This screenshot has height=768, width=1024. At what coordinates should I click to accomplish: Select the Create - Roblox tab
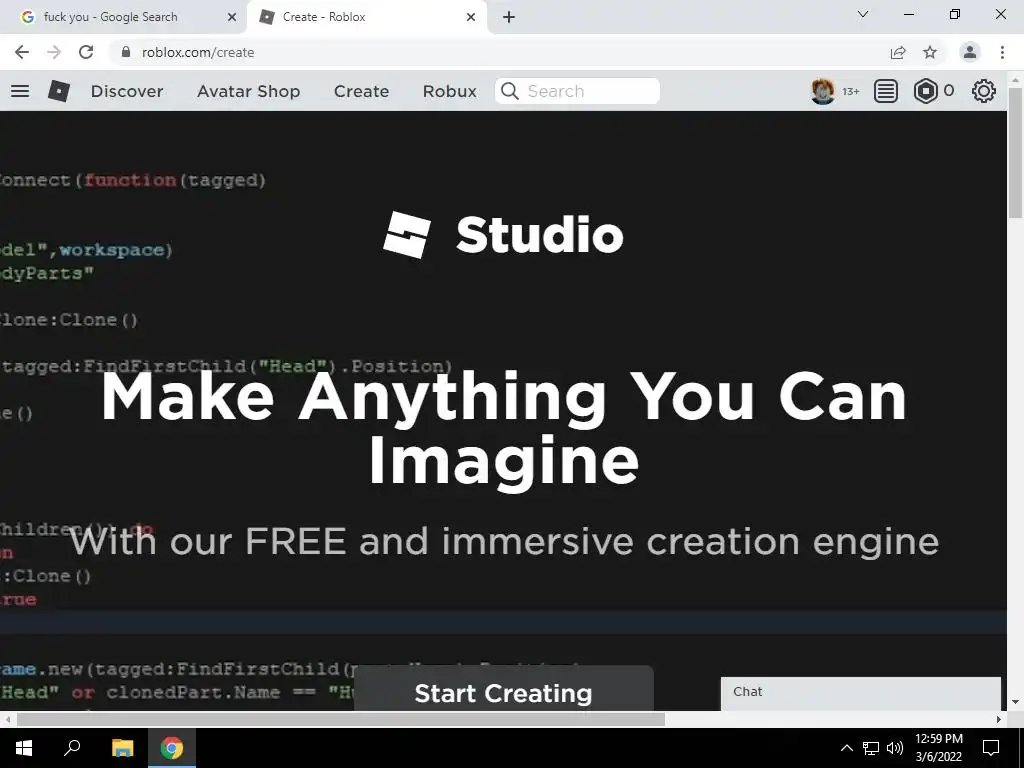coord(366,17)
